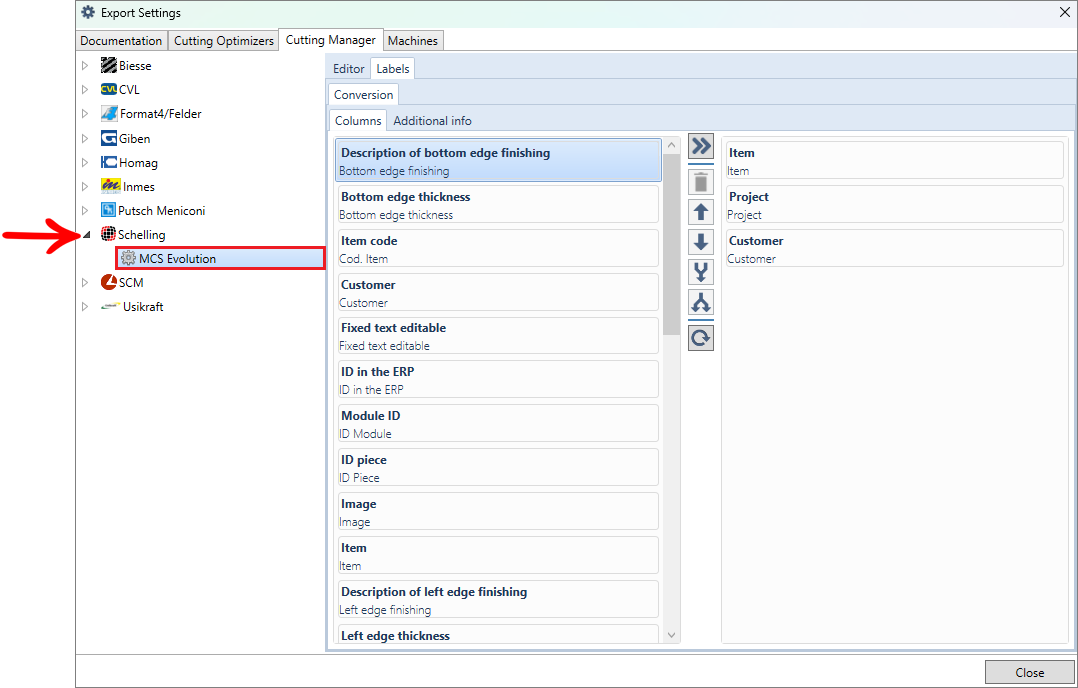
Task: Click column list scrollbar up arrow
Action: click(x=672, y=145)
